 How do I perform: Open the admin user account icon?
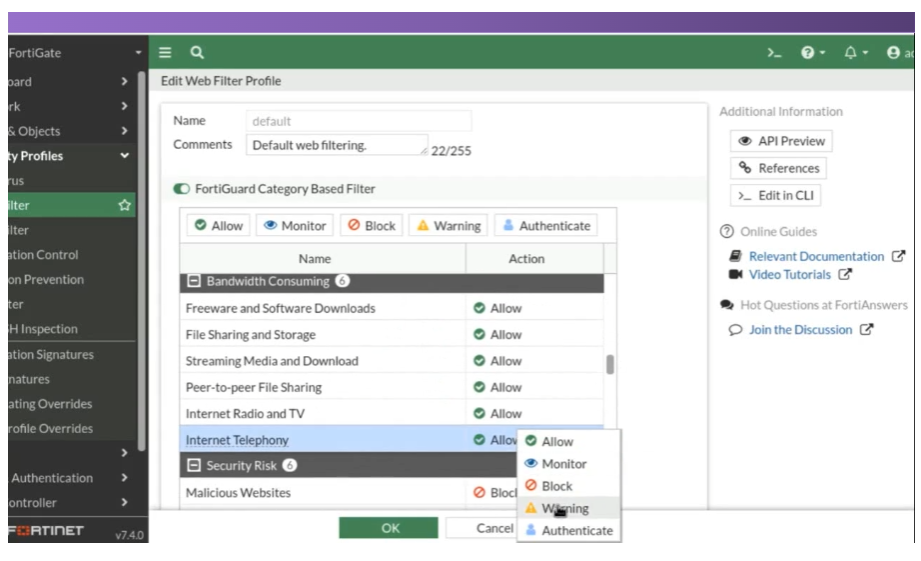click(893, 53)
